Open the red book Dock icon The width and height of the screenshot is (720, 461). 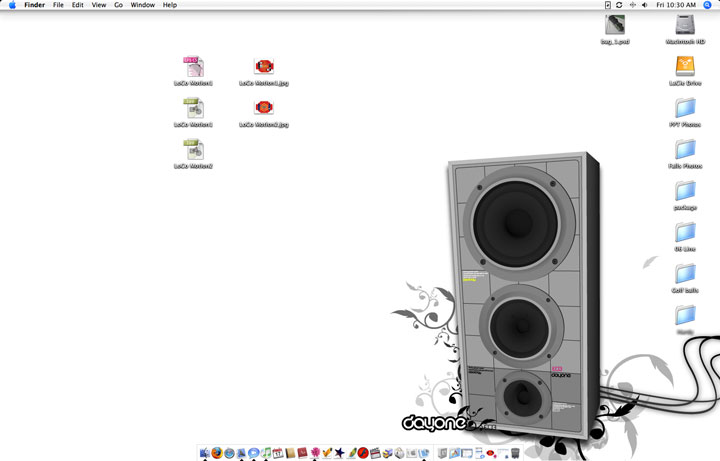(302, 453)
